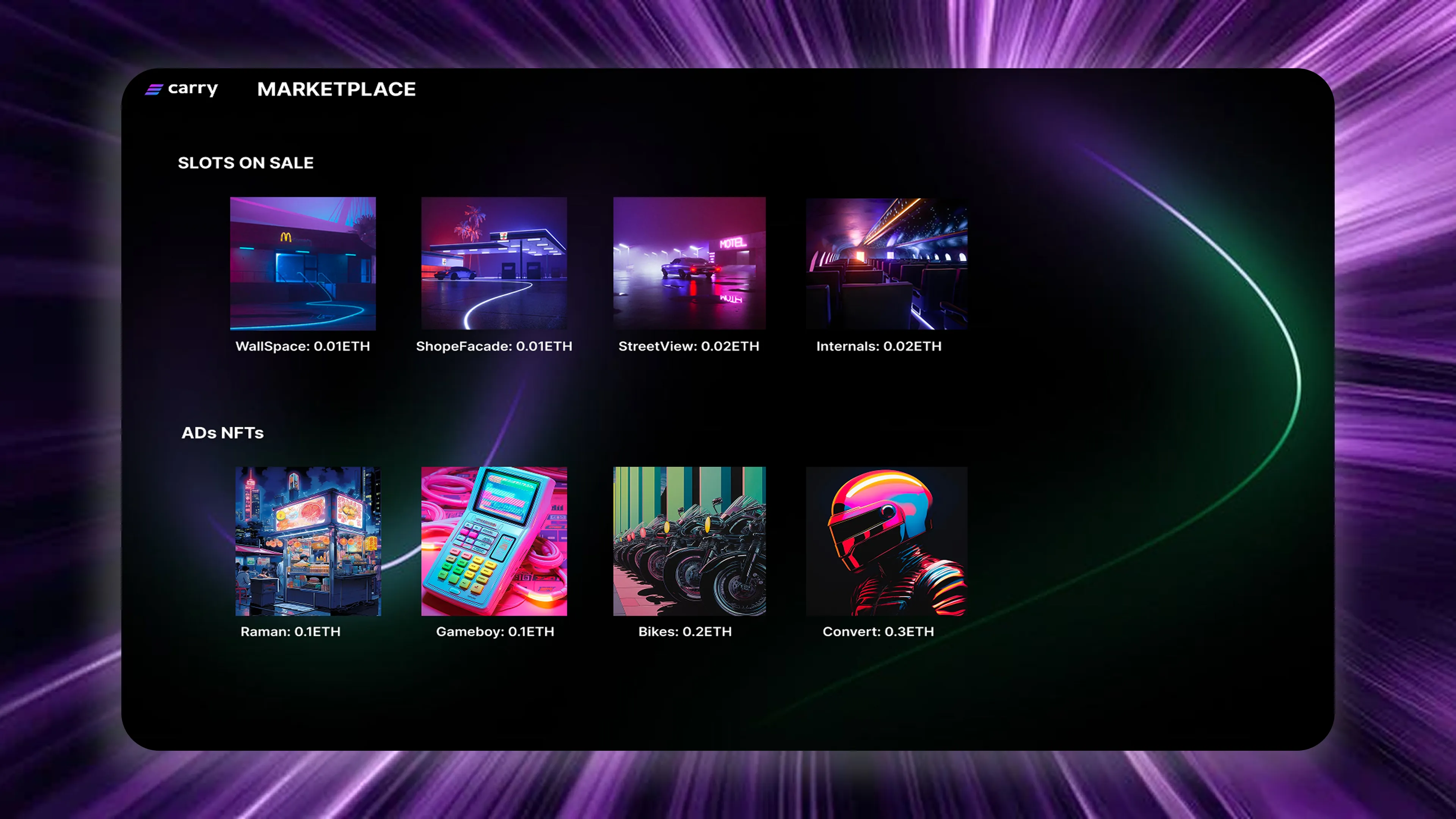Open the Raman food stall NFT image
This screenshot has height=819, width=1456.
pyautogui.click(x=308, y=541)
